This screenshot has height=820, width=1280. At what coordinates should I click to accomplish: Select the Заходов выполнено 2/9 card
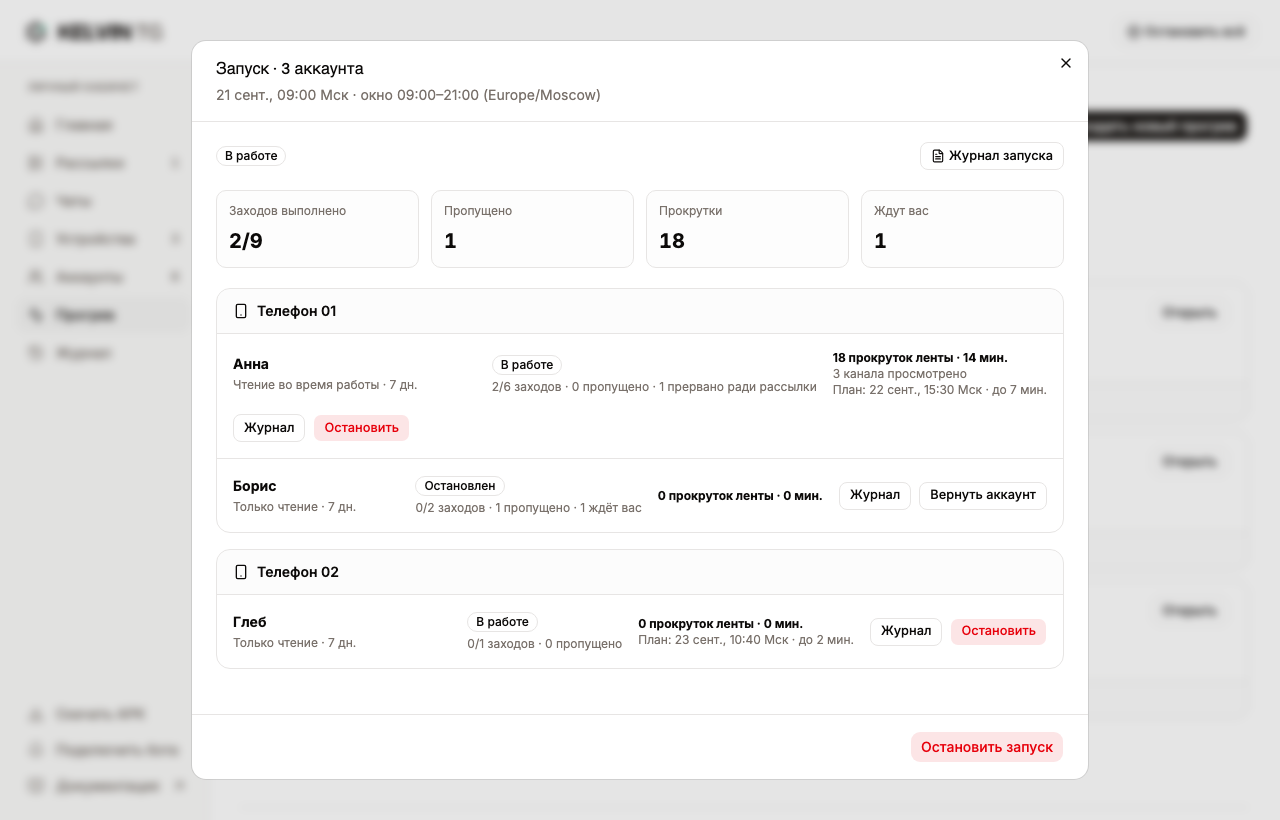(317, 229)
